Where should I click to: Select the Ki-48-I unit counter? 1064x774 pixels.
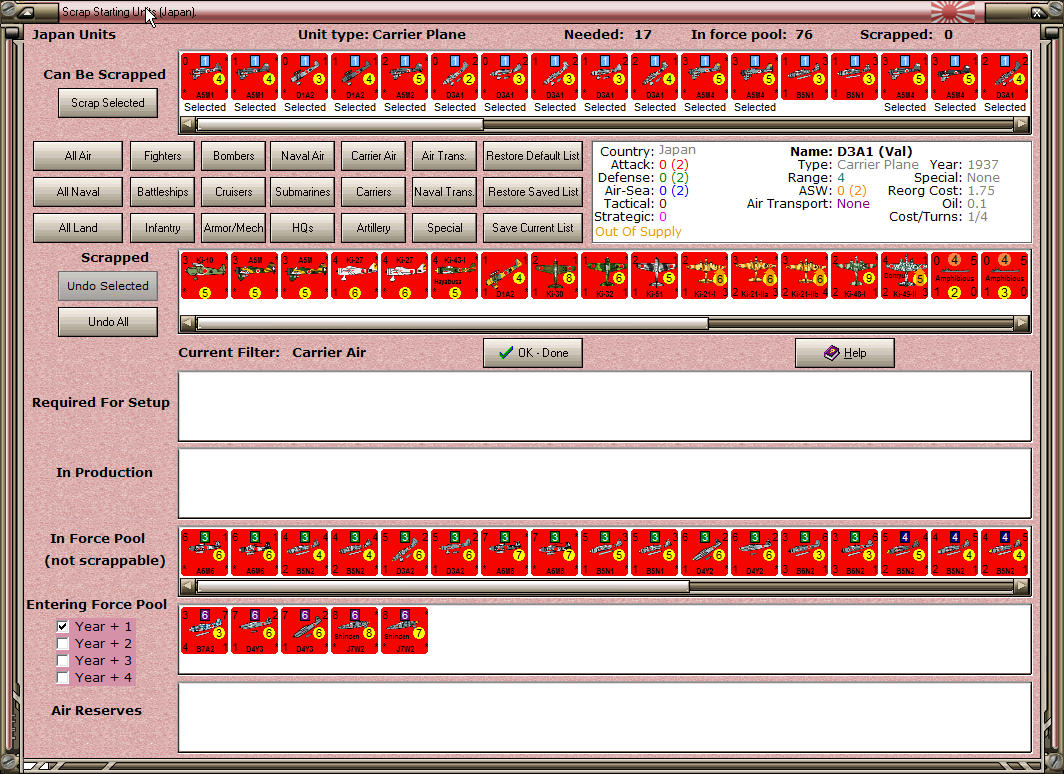854,276
